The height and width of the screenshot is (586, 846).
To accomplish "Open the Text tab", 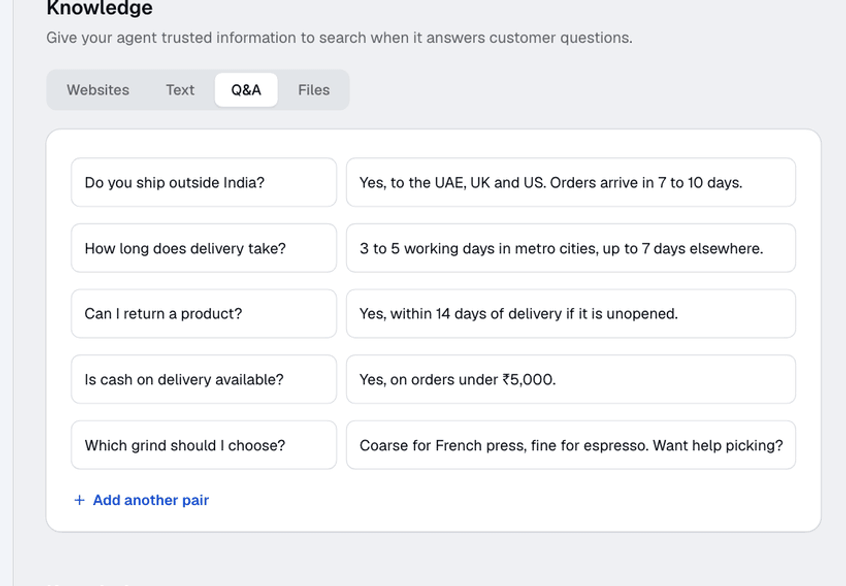I will [180, 90].
